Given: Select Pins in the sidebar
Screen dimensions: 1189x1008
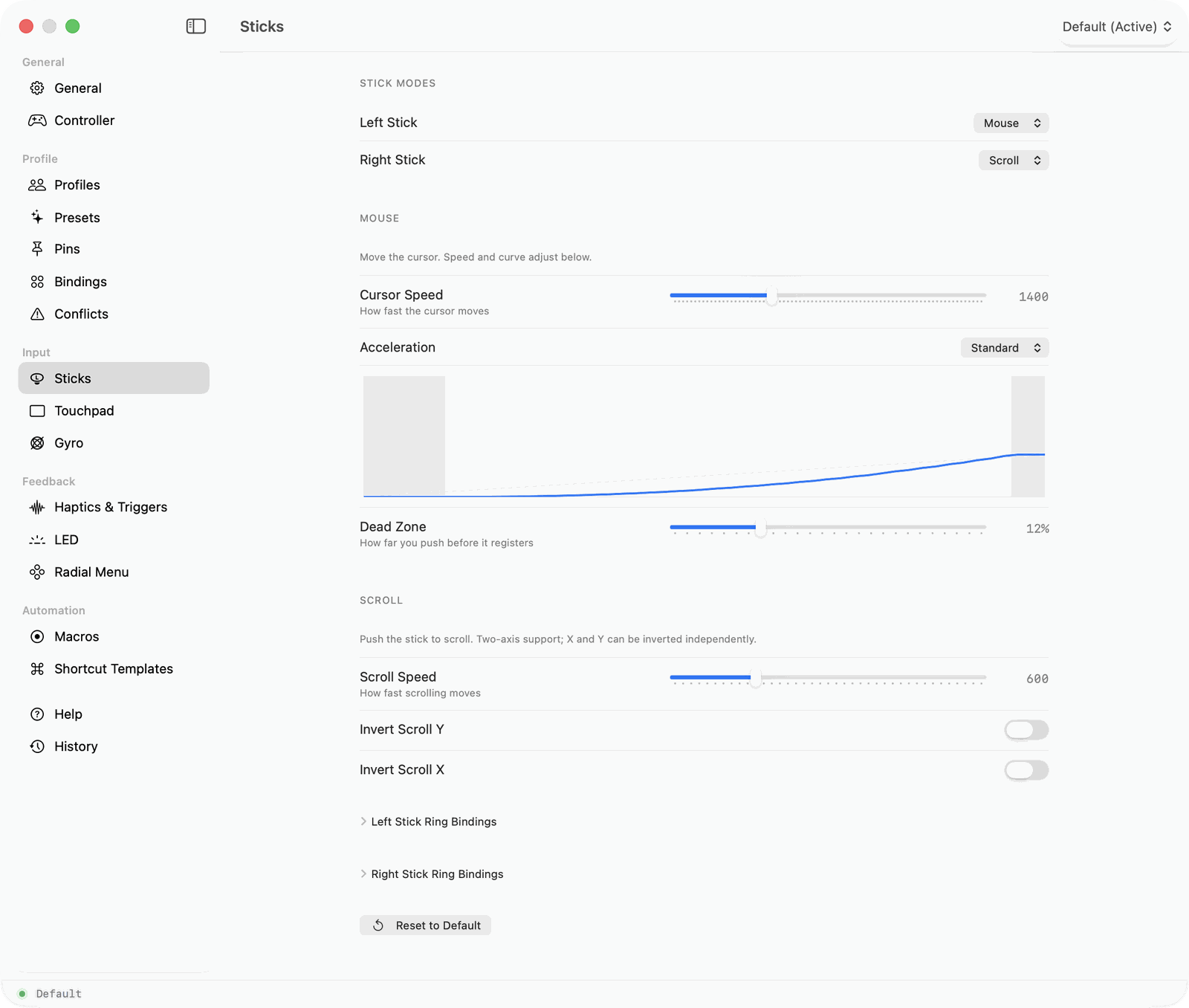Looking at the screenshot, I should coord(114,249).
